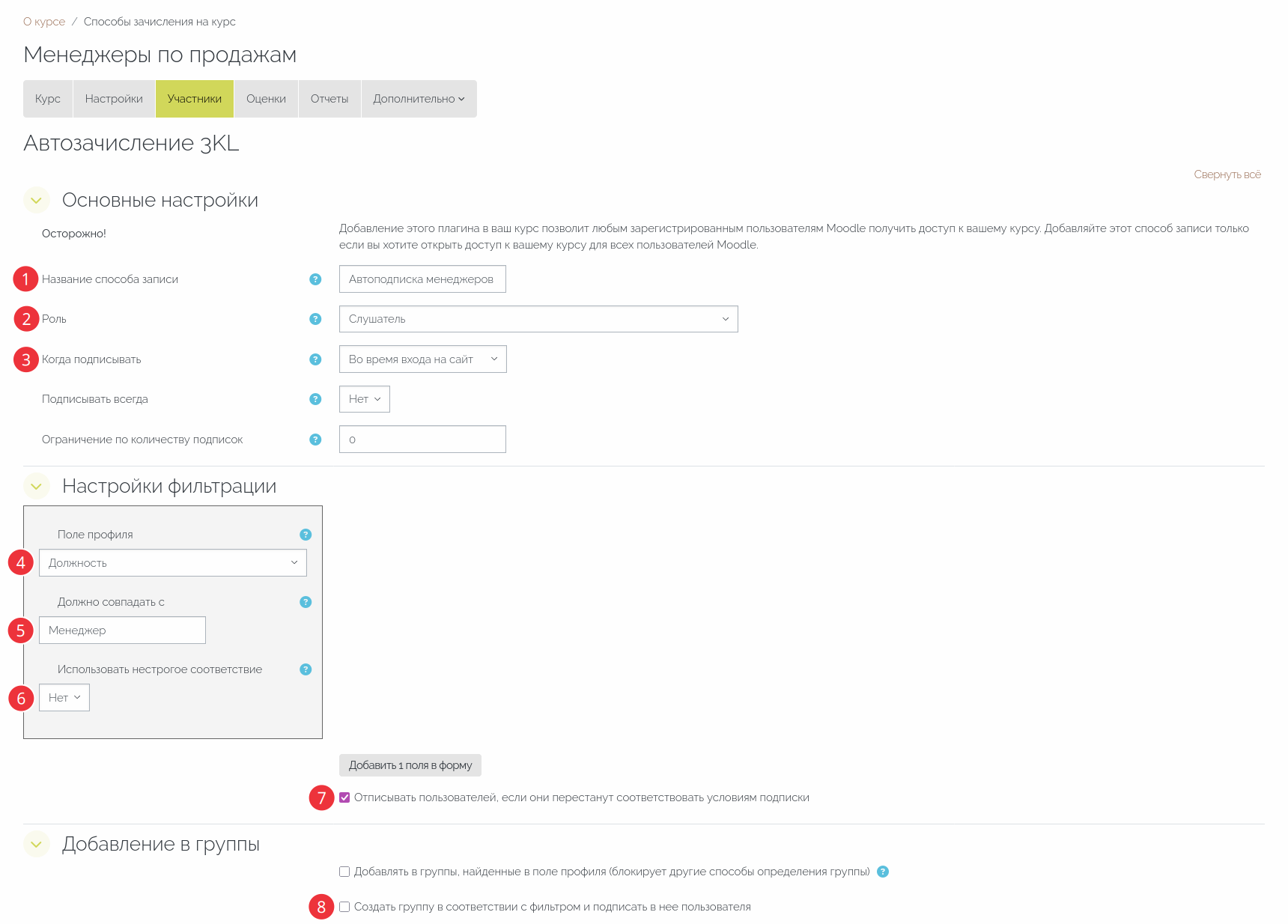Image resolution: width=1288 pixels, height=924 pixels.
Task: Switch to the Оценки tab
Action: click(x=266, y=99)
